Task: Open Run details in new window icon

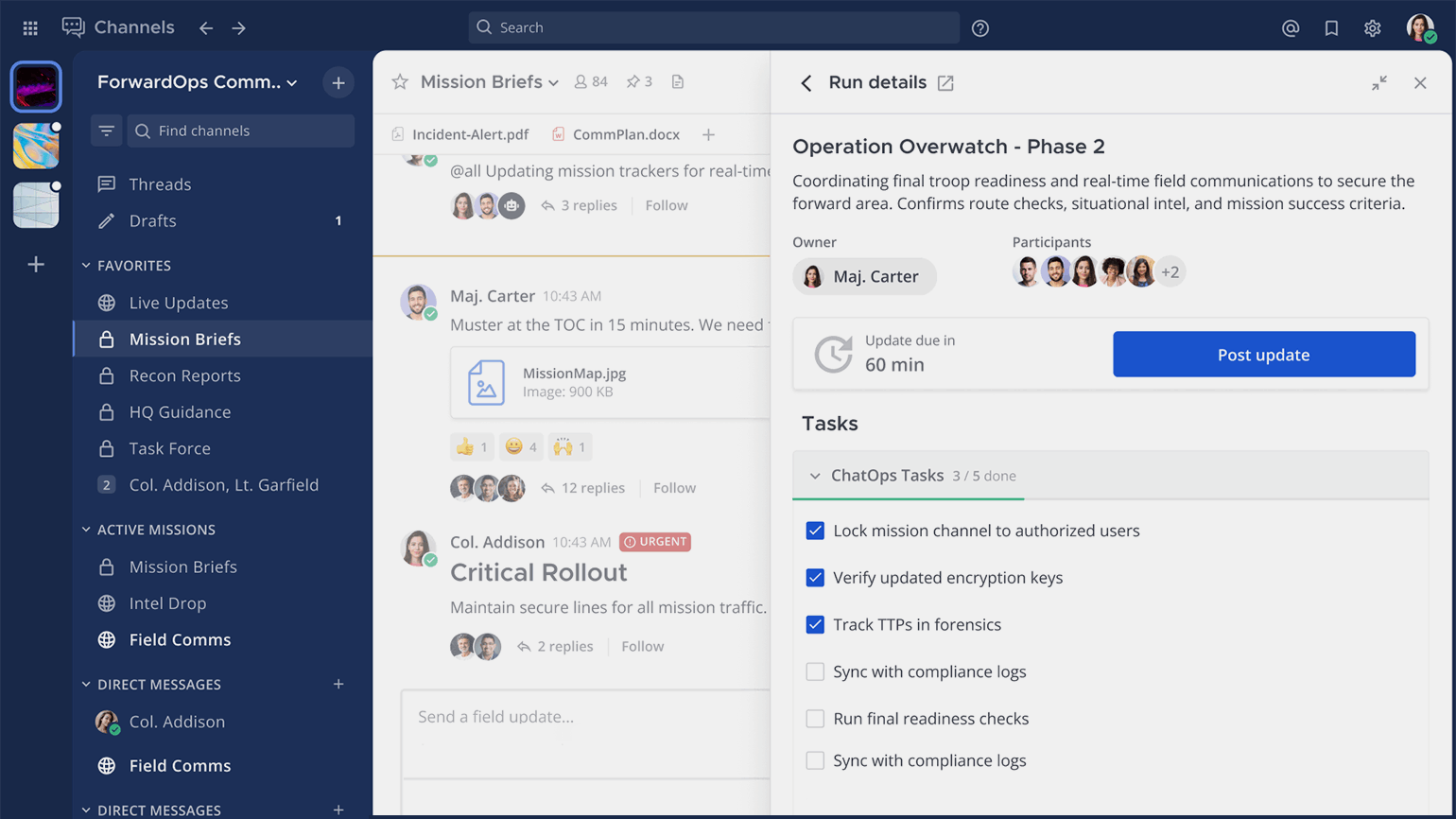Action: click(x=945, y=83)
